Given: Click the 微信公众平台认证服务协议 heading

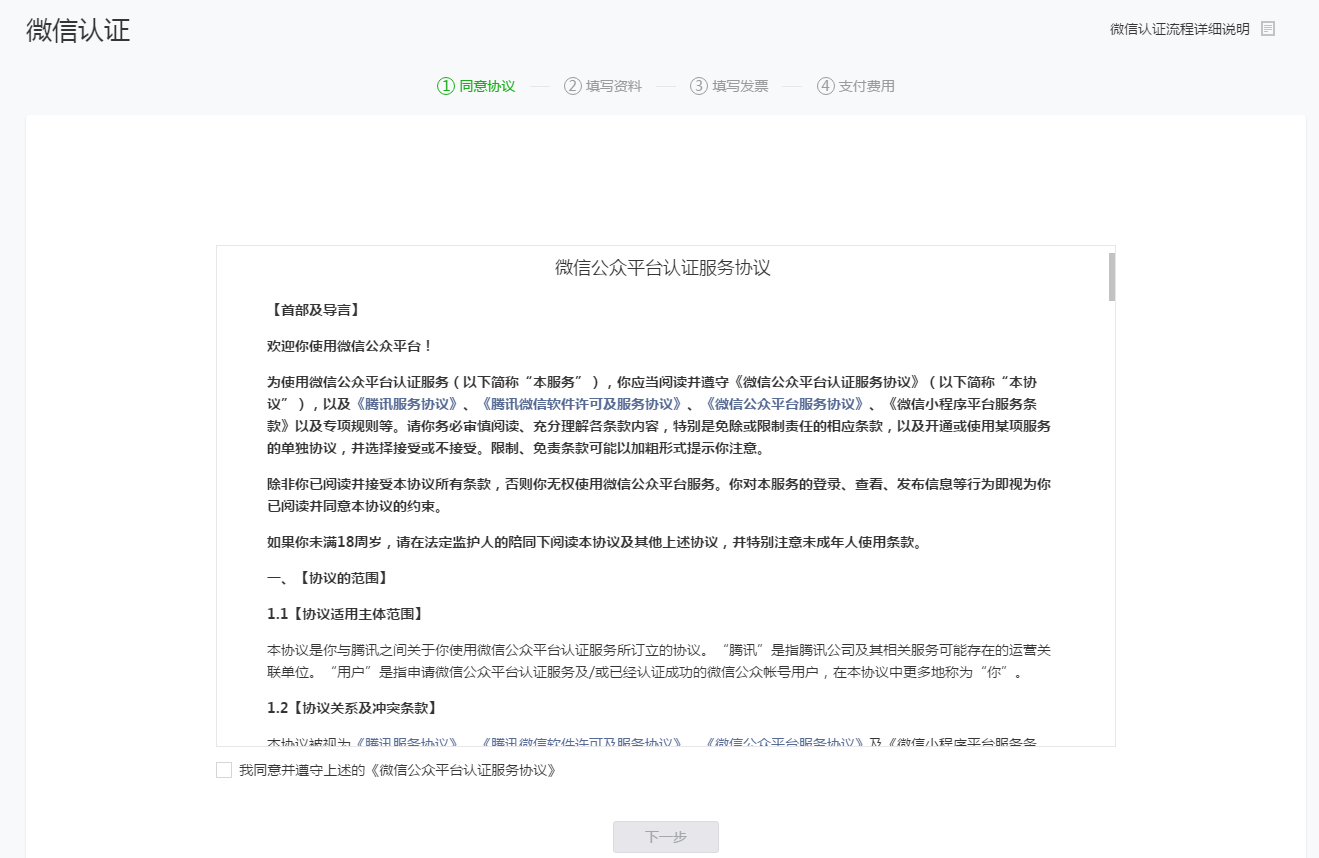Looking at the screenshot, I should pyautogui.click(x=664, y=266).
